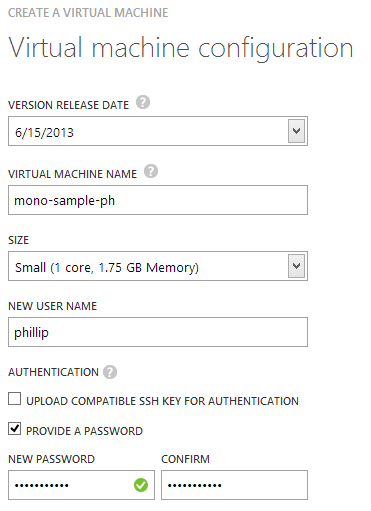Focus the New Password field

81,485
